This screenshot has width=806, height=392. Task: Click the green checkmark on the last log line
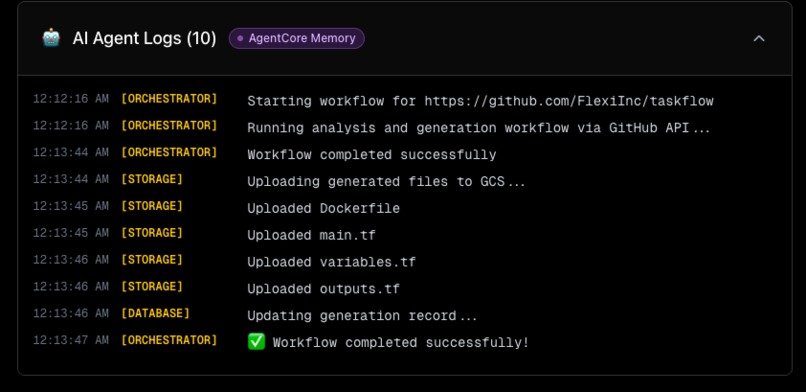click(x=256, y=342)
